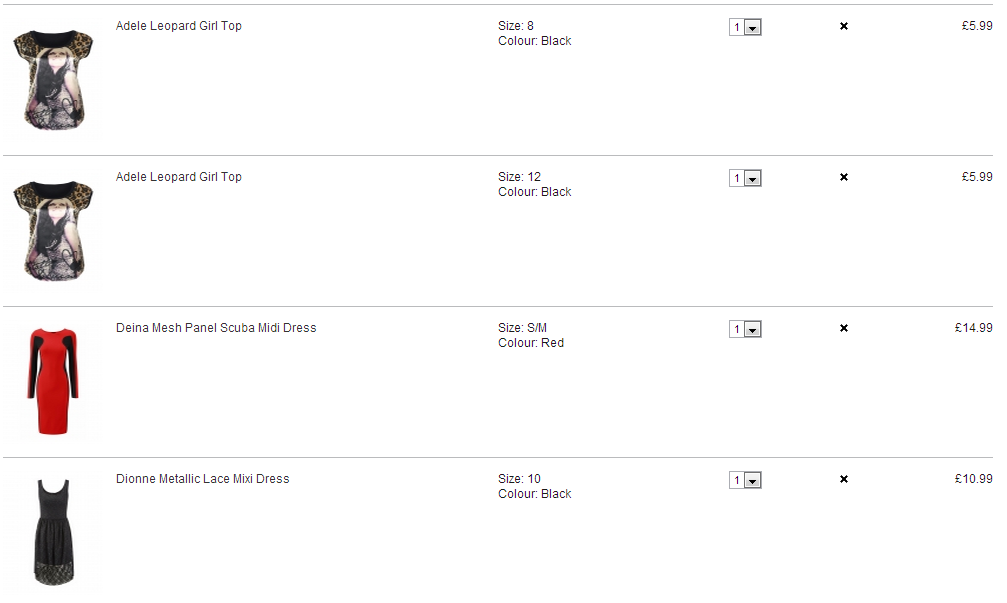Open the size 12 Adele Leopard Girl Top link
1007x603 pixels.
click(179, 177)
